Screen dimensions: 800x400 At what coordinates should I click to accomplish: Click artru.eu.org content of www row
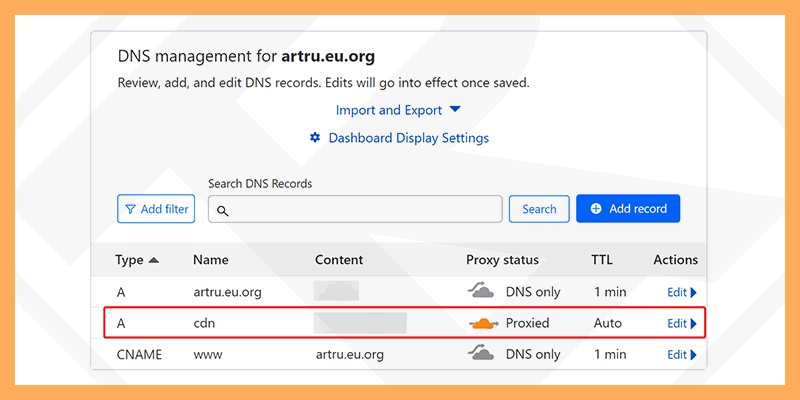pyautogui.click(x=350, y=354)
